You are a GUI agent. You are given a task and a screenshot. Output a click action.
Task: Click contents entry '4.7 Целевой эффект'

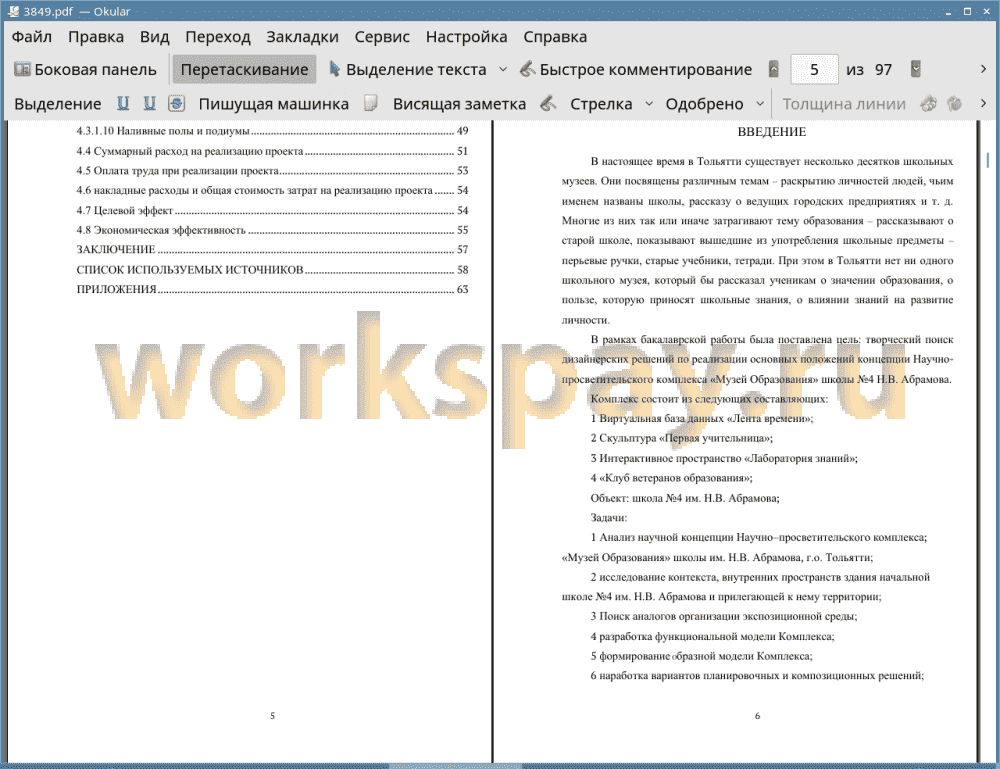pyautogui.click(x=272, y=210)
